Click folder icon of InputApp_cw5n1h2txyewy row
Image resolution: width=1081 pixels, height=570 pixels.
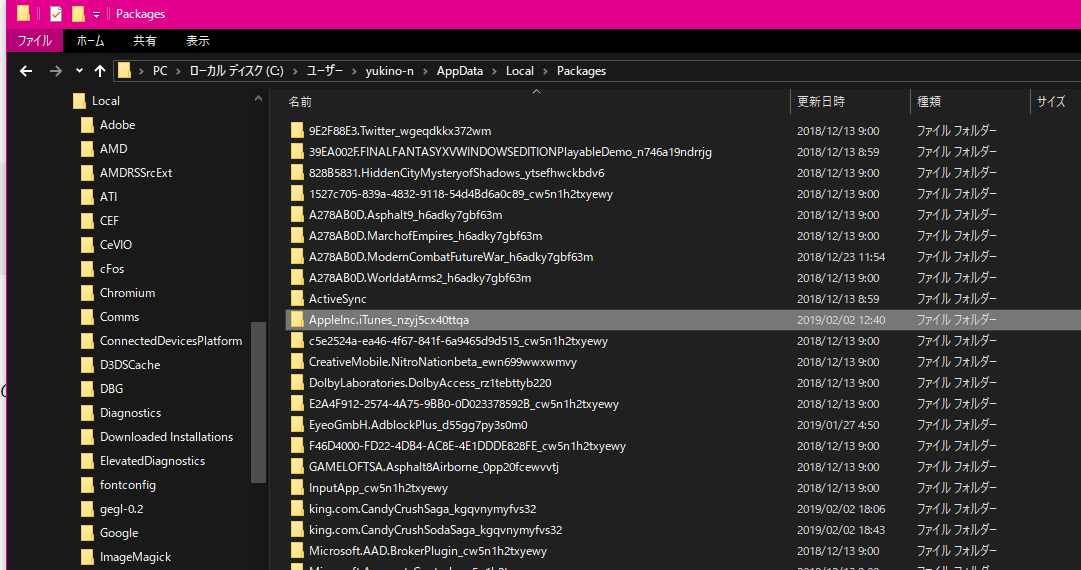[297, 488]
